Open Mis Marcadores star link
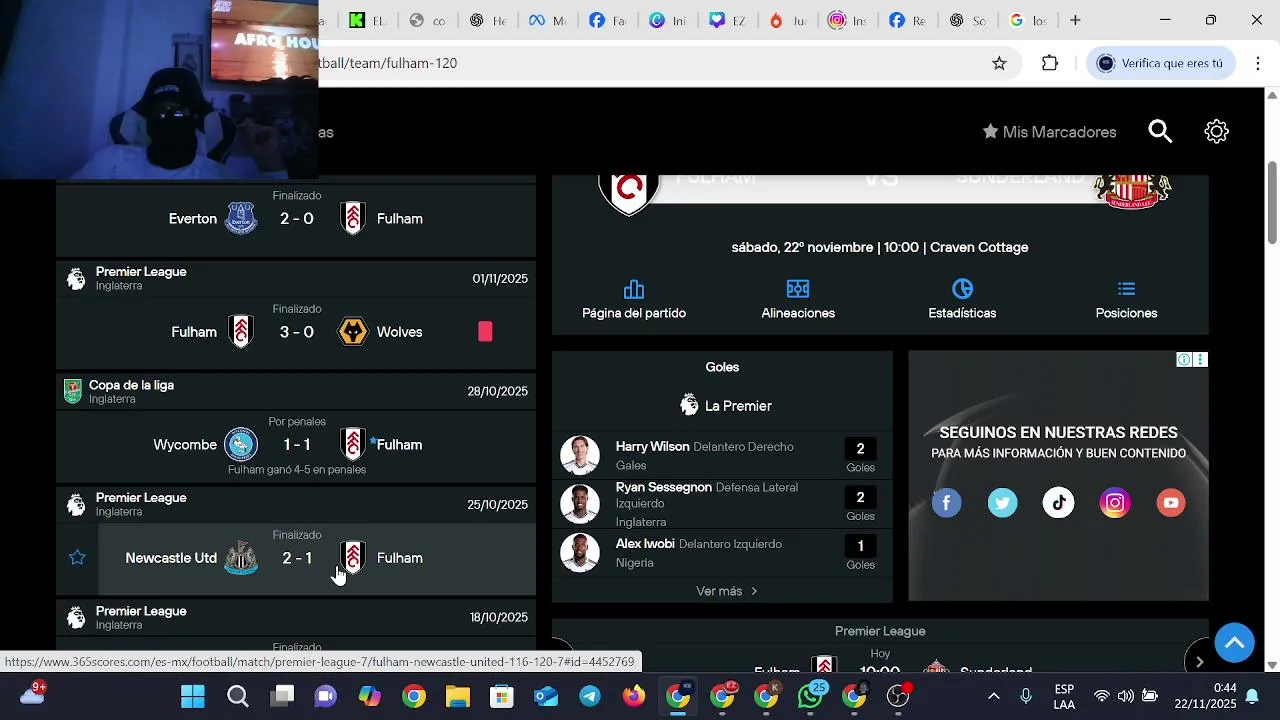1280x720 pixels. [1049, 132]
